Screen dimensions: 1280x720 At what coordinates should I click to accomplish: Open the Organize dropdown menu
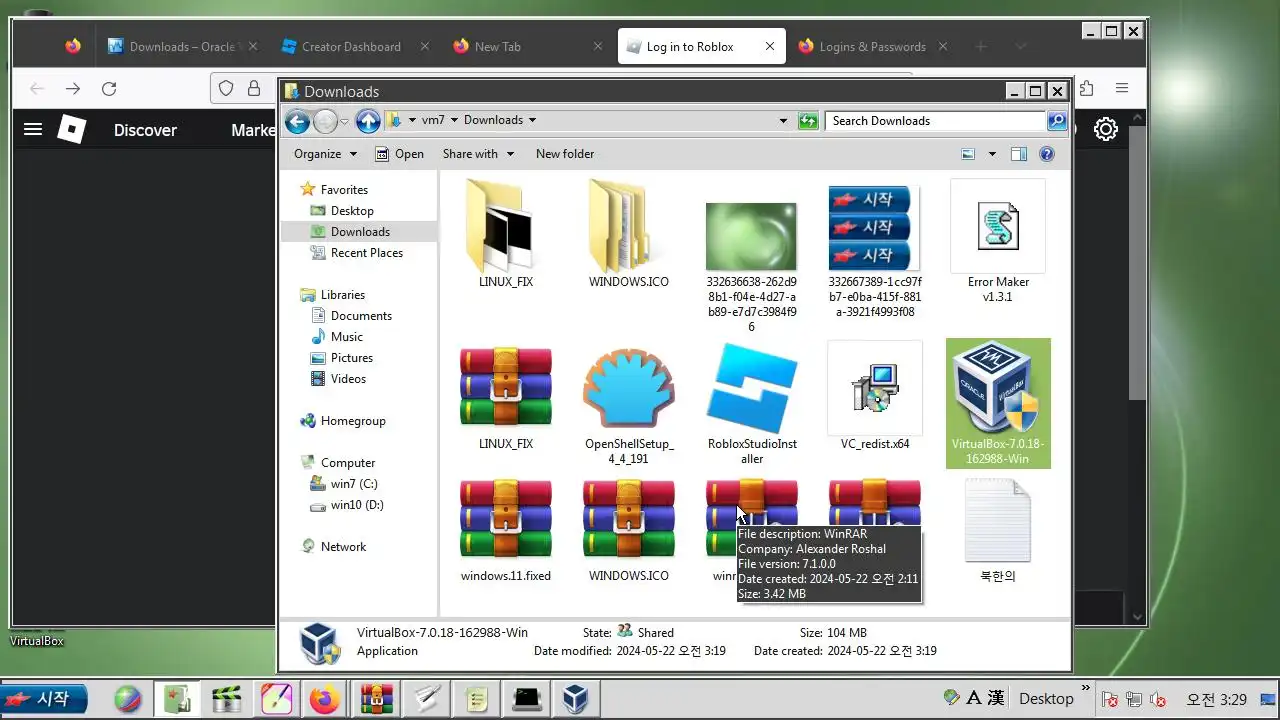[325, 154]
